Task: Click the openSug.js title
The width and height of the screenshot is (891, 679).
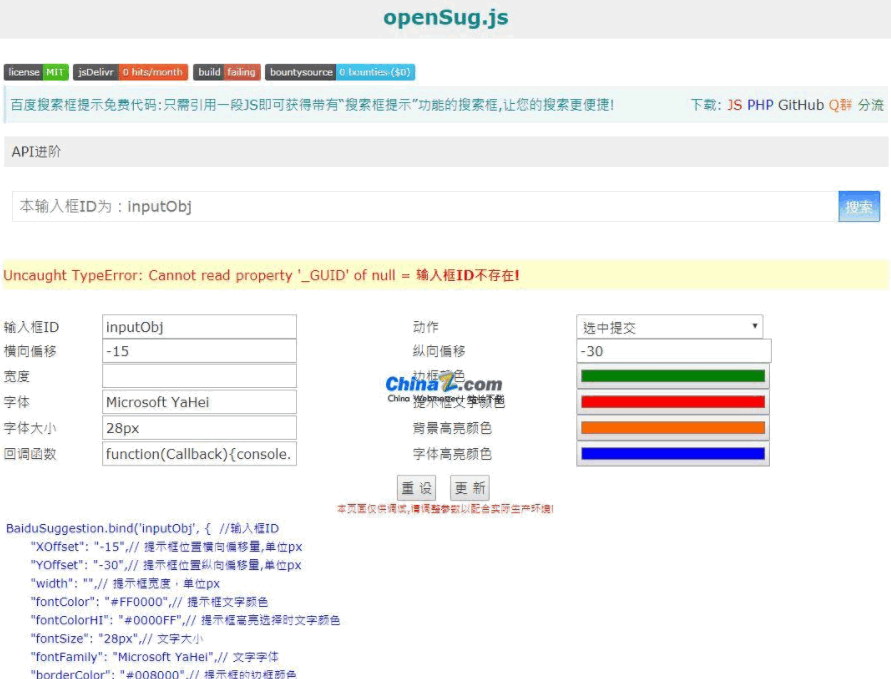Action: click(x=446, y=18)
